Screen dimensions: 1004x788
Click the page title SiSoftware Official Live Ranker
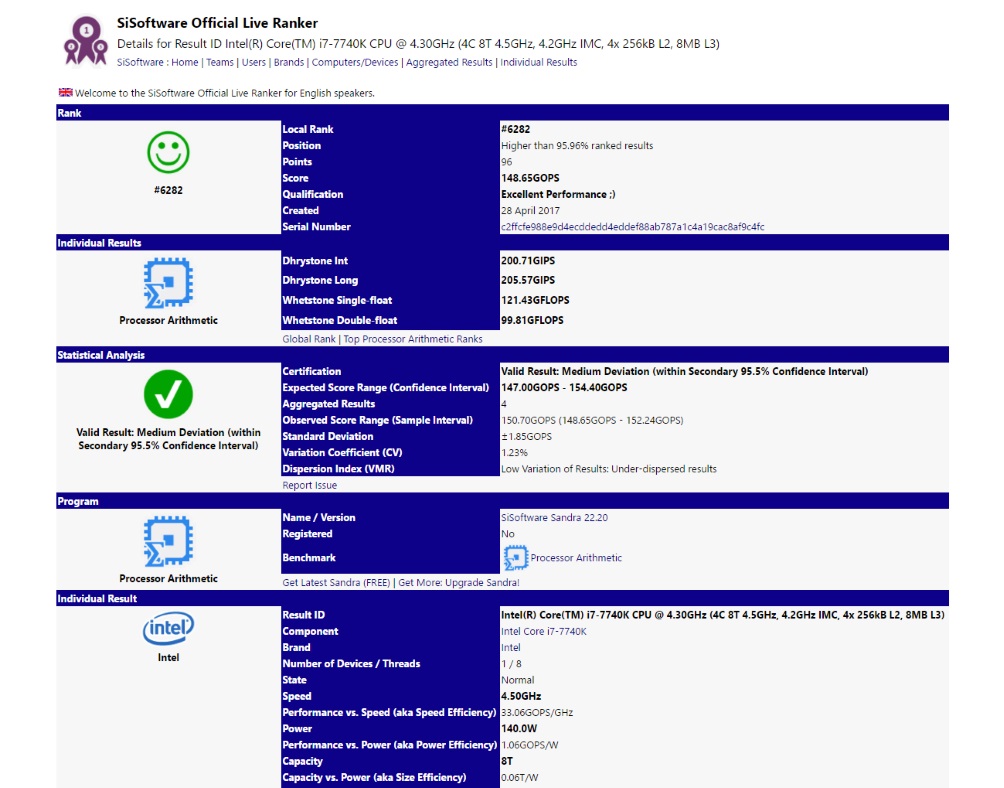pos(217,23)
